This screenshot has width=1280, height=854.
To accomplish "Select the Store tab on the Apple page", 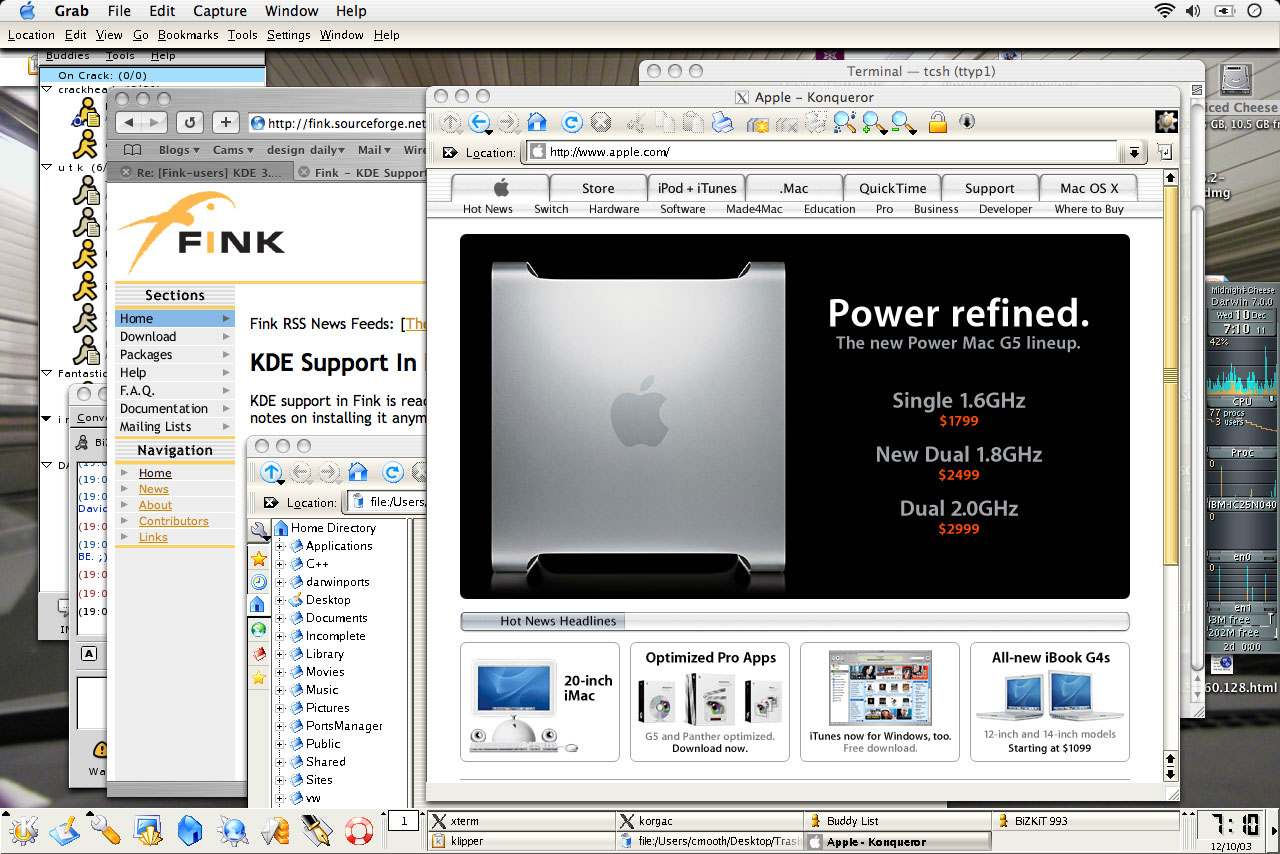I will tap(598, 188).
